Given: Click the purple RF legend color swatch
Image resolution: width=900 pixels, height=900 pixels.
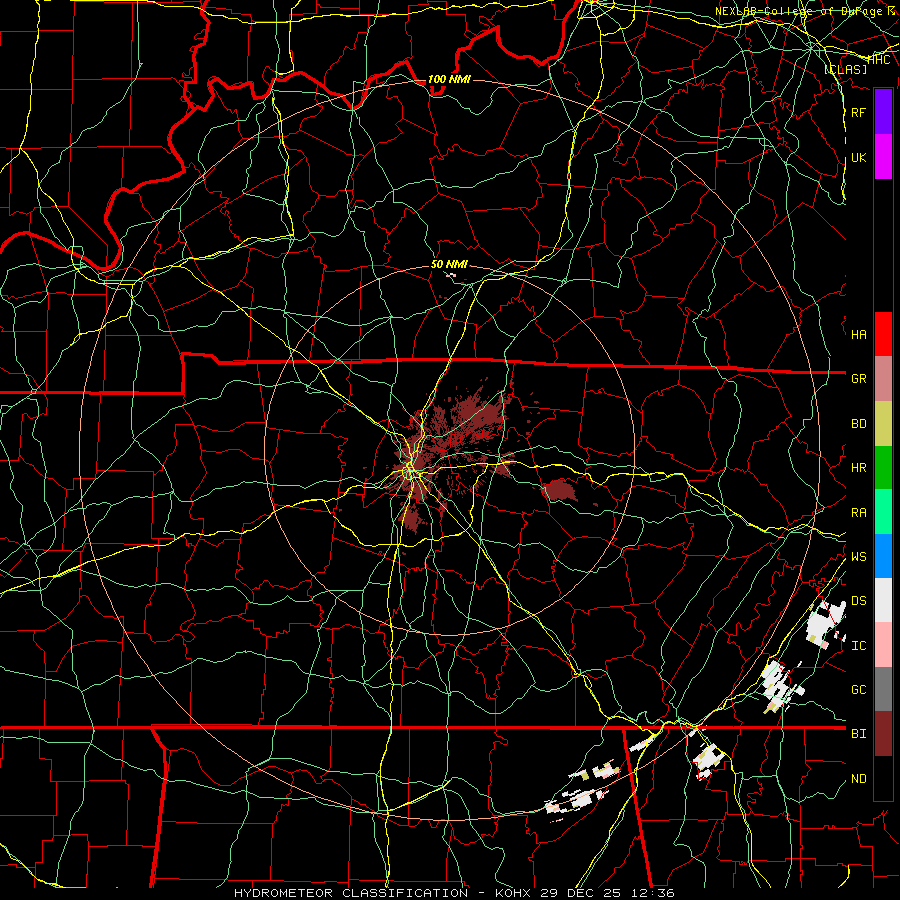Looking at the screenshot, I should (x=883, y=112).
